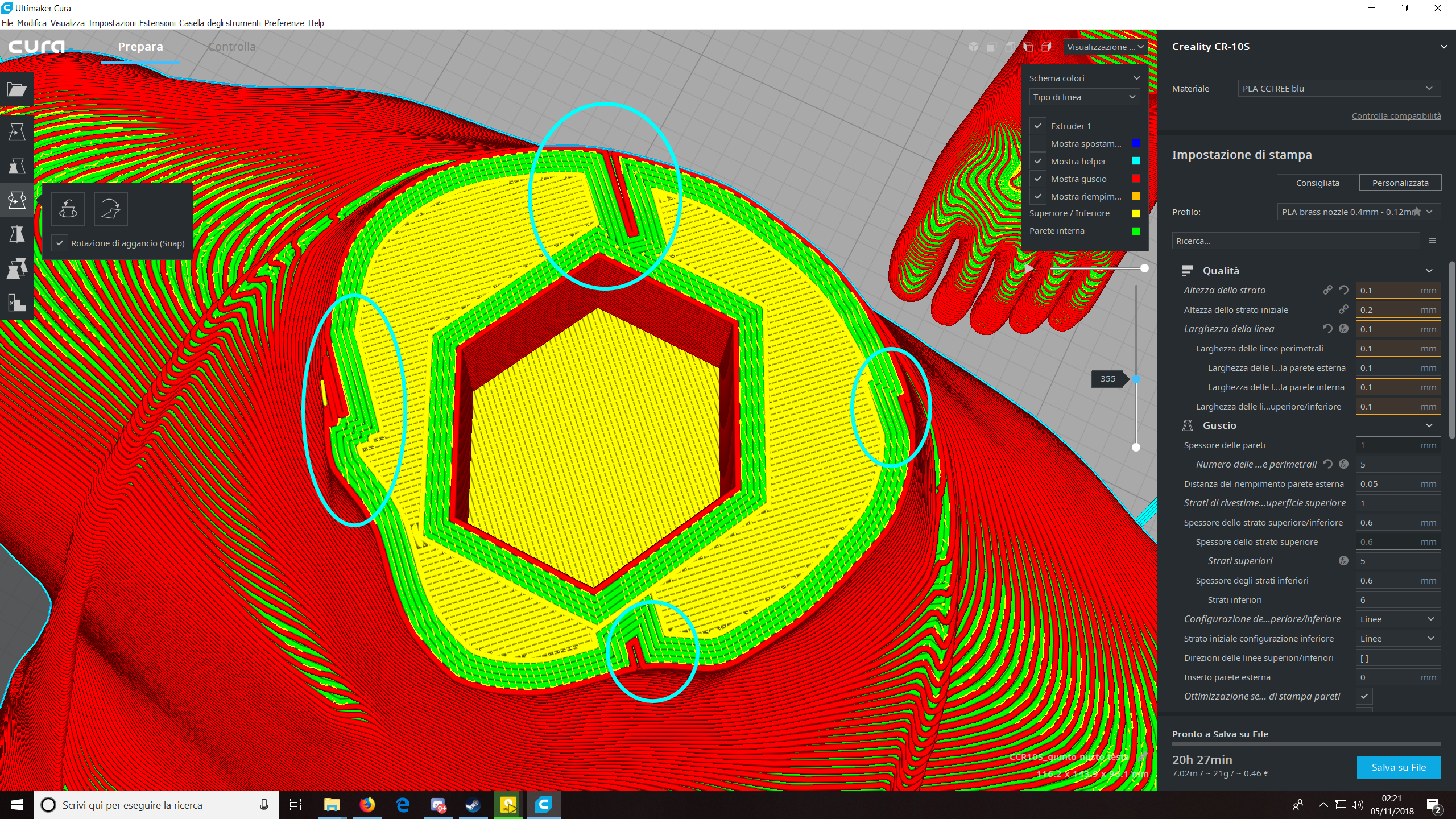
Task: Select the Move tool in sidebar
Action: pyautogui.click(x=16, y=131)
